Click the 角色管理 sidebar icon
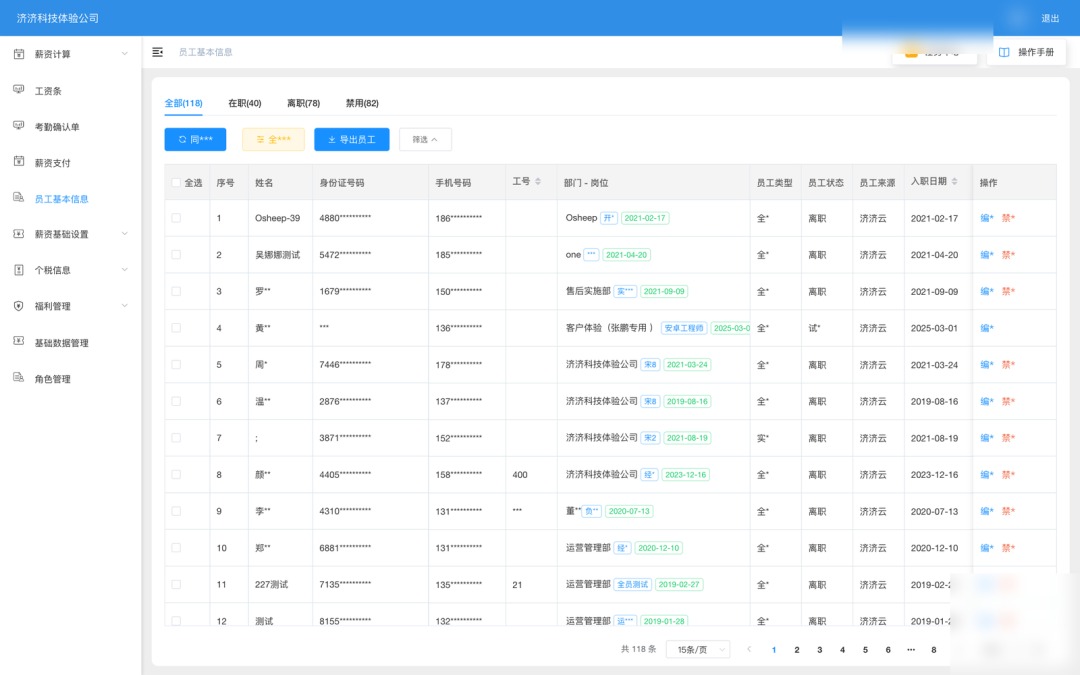 [x=19, y=377]
